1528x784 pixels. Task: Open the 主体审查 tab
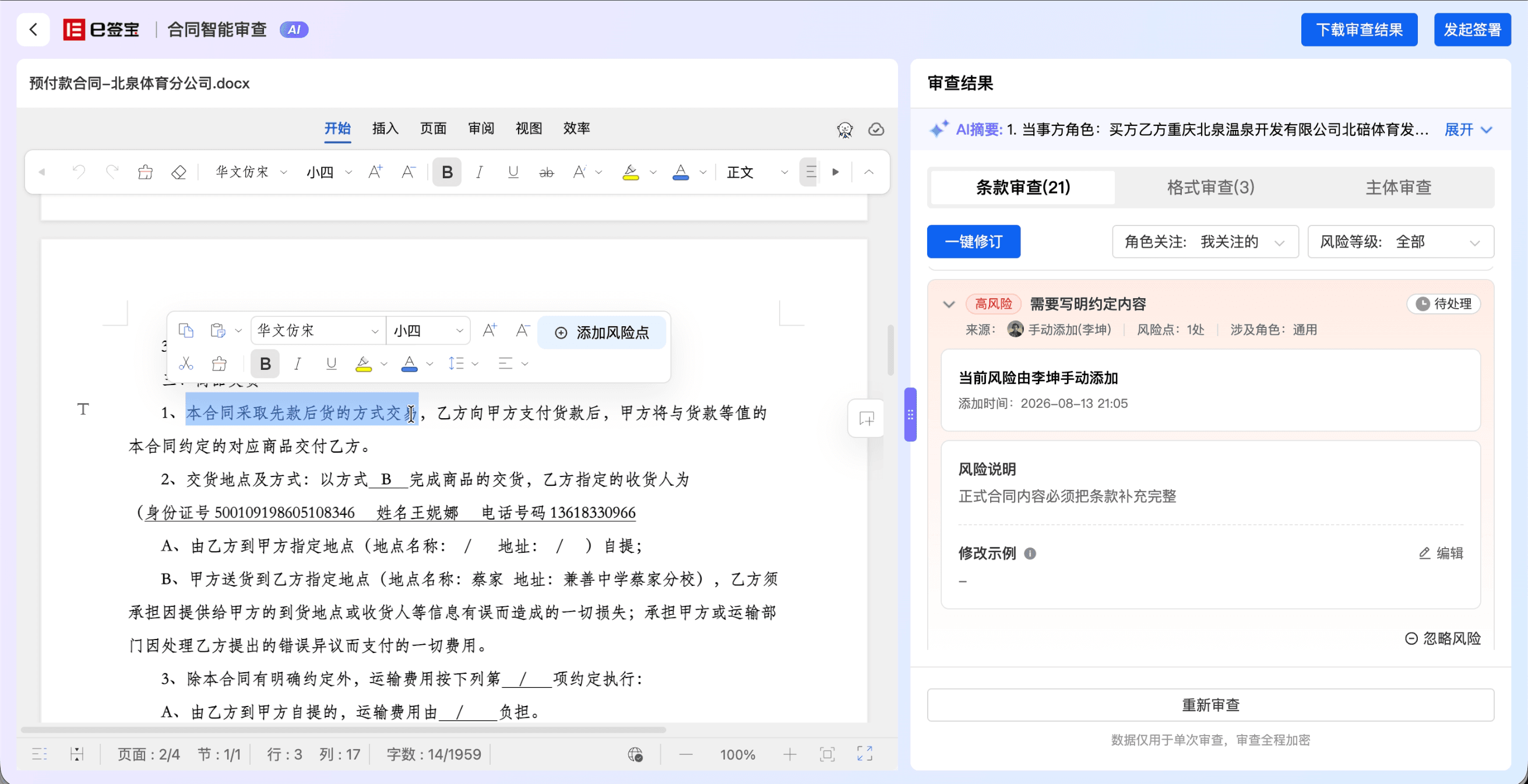(x=1398, y=188)
